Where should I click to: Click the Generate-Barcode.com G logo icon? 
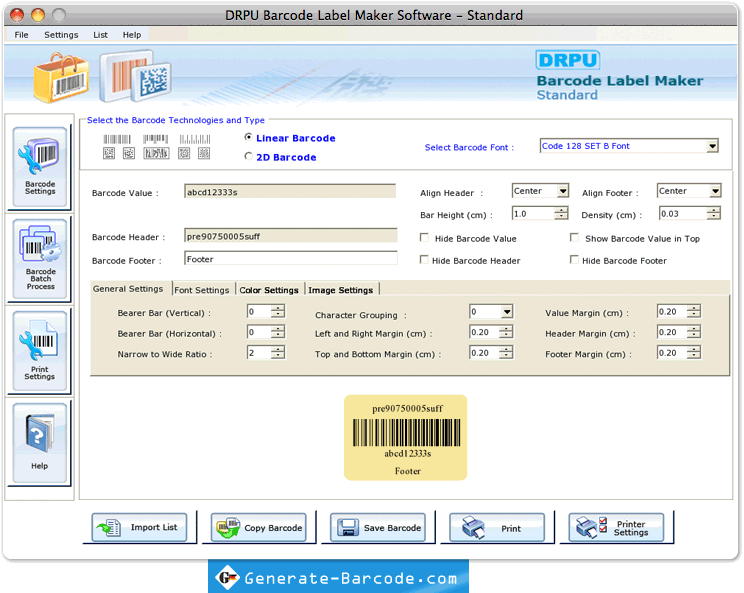[x=227, y=577]
